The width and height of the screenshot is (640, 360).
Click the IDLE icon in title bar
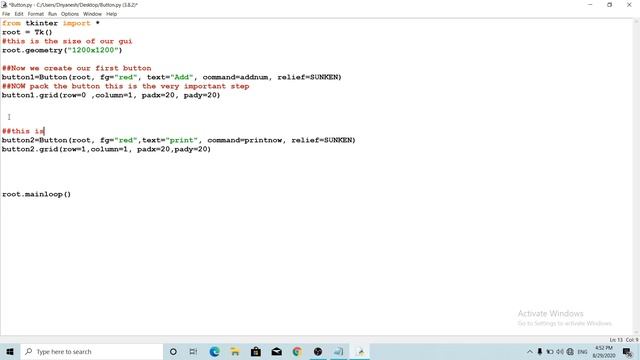(4, 5)
